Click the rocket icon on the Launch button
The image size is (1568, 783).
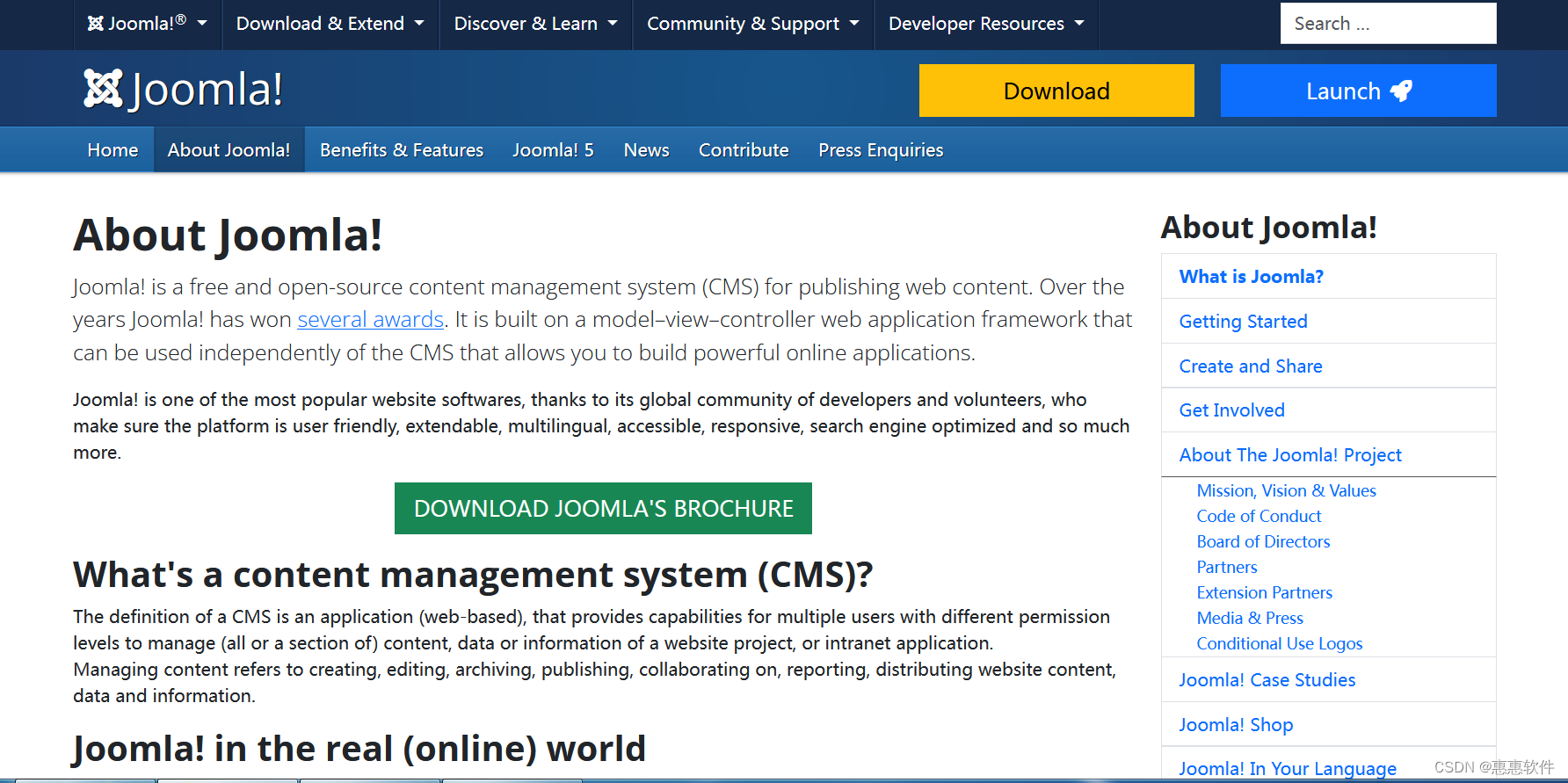1401,91
